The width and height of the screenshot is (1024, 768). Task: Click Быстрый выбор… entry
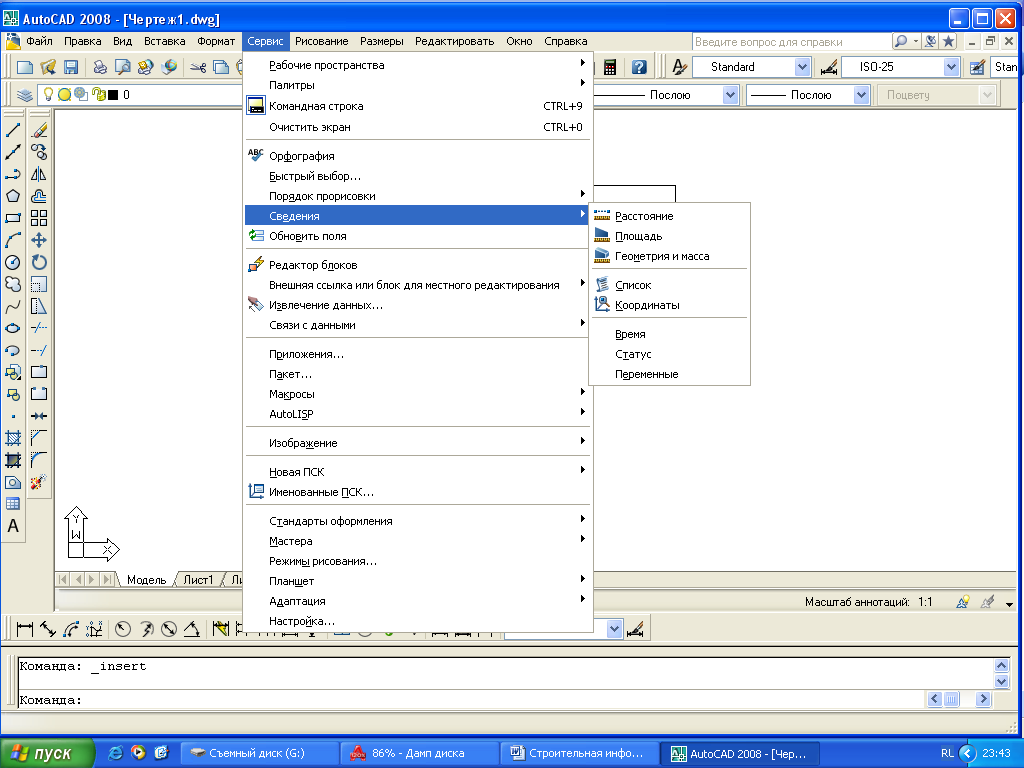click(418, 176)
